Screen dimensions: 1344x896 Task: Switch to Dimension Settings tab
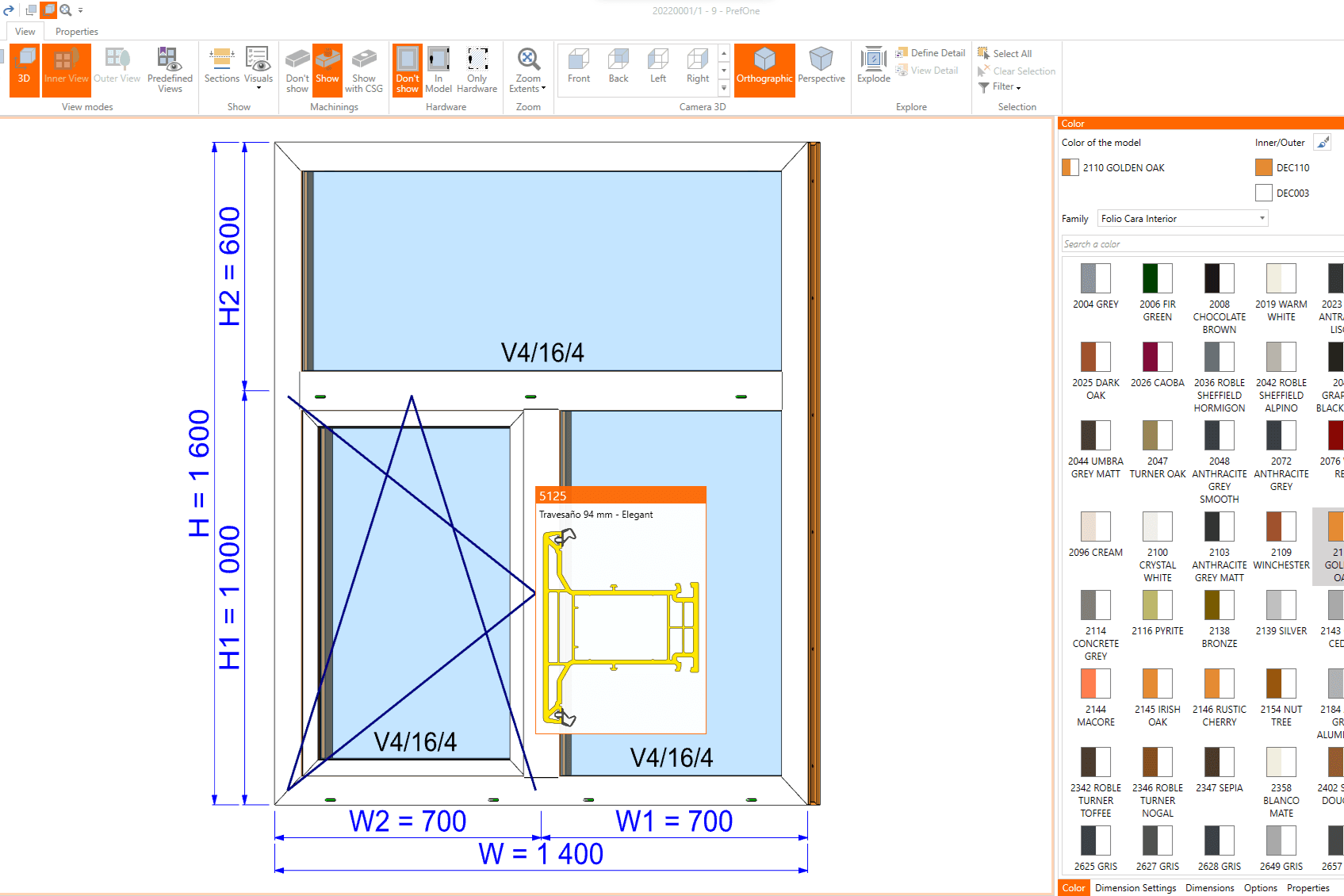(1135, 888)
